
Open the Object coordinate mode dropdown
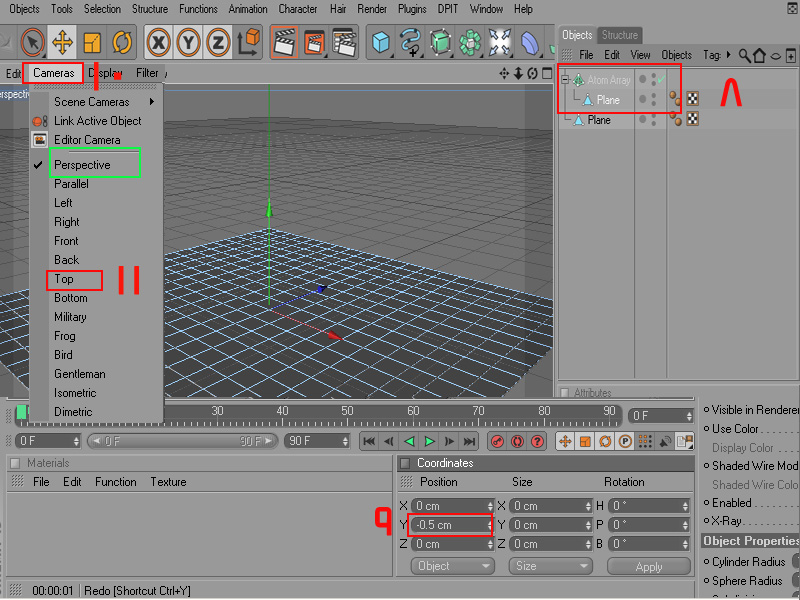point(453,566)
